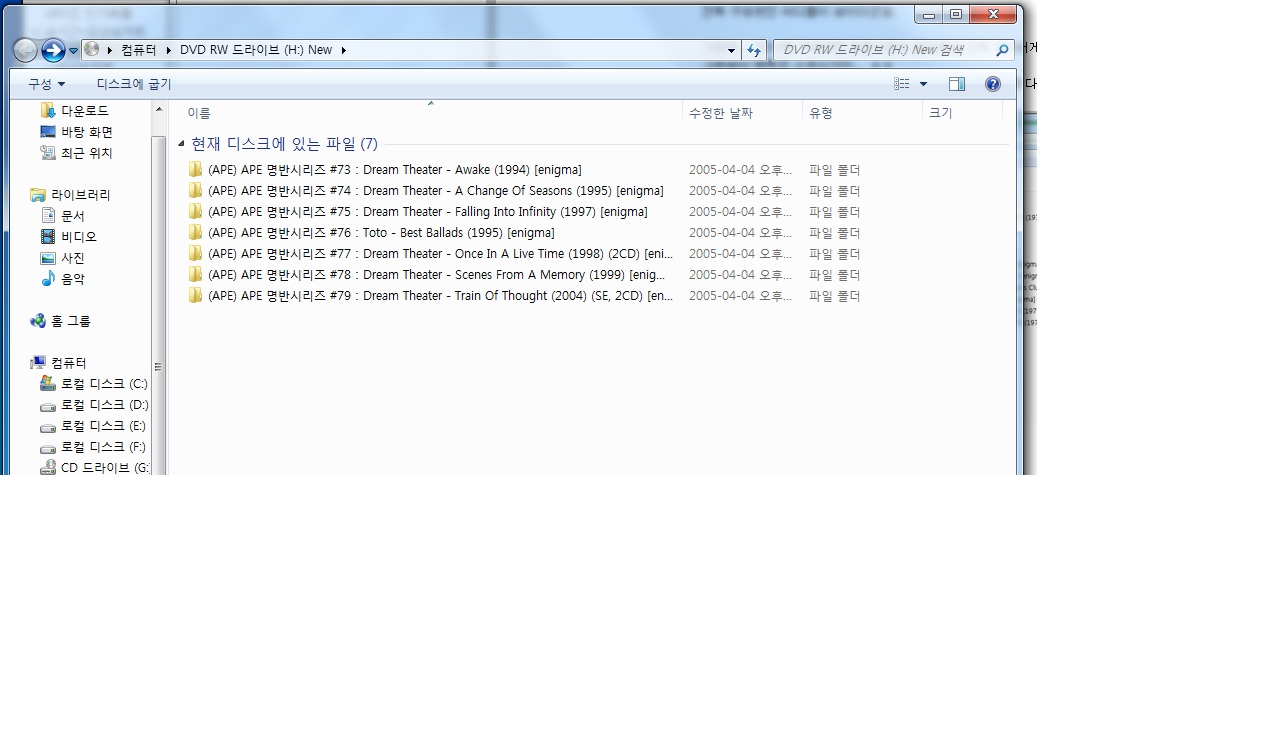This screenshot has width=1284, height=740.
Task: Expand arrow after 컴퓨터 breadcrumb
Action: [168, 50]
